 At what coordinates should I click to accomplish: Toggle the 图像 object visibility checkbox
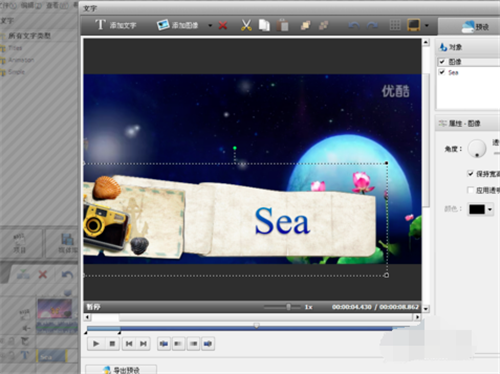[442, 62]
